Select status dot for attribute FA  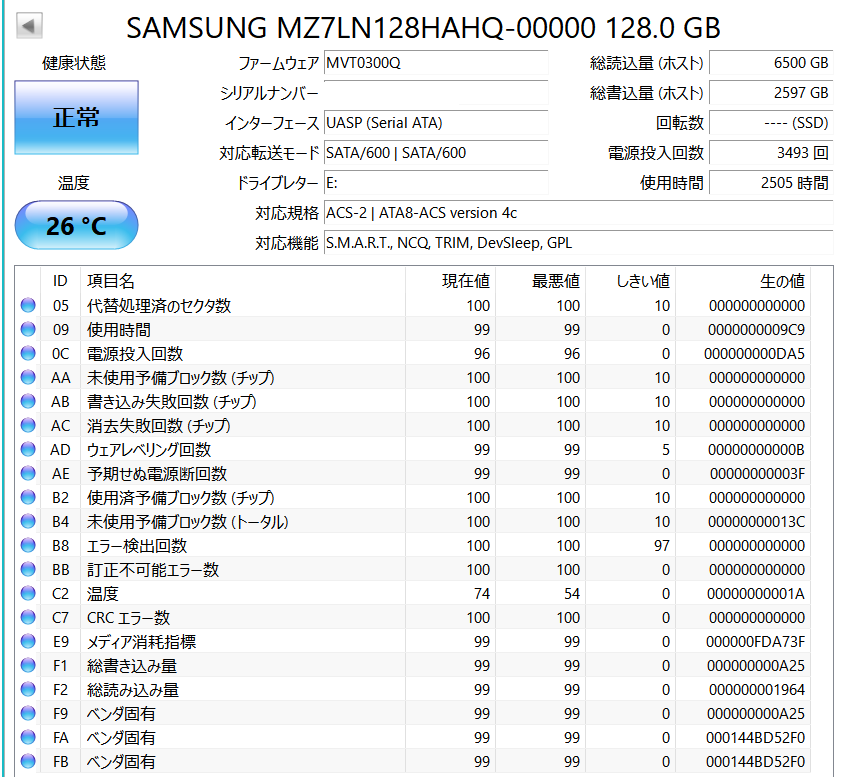pos(28,737)
